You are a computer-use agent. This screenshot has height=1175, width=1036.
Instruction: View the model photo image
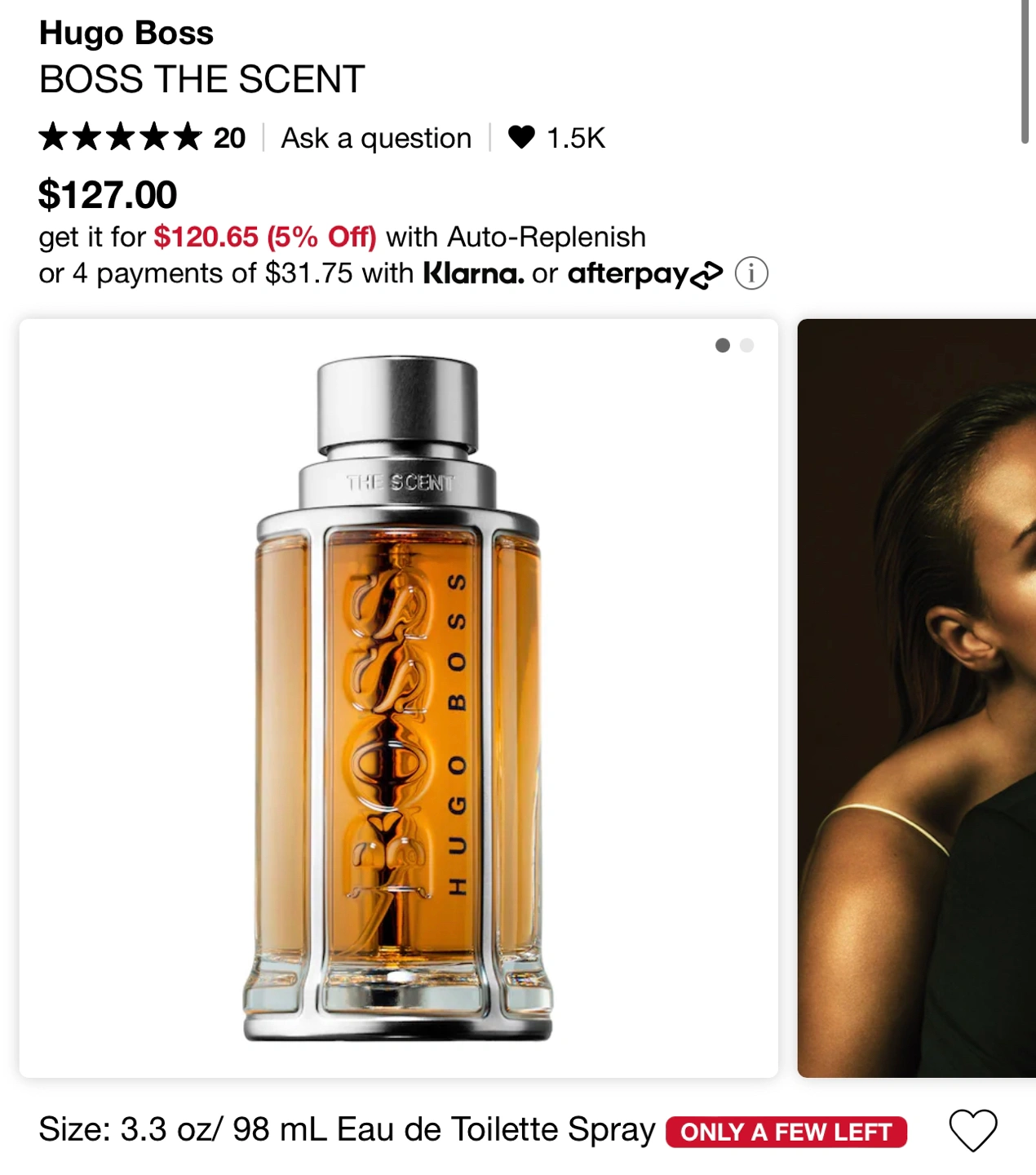(x=917, y=698)
